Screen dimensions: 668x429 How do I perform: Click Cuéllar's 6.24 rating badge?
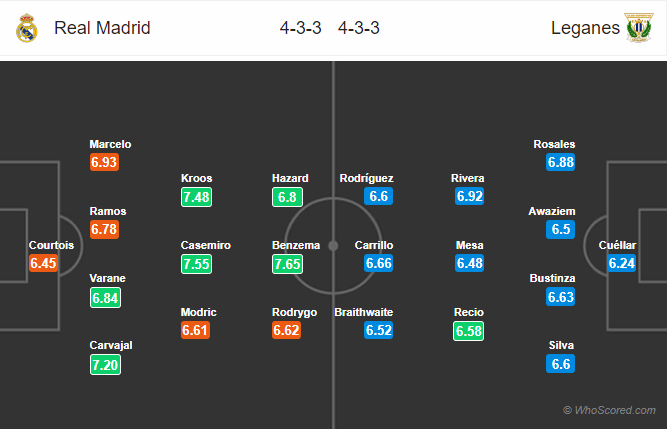622,263
